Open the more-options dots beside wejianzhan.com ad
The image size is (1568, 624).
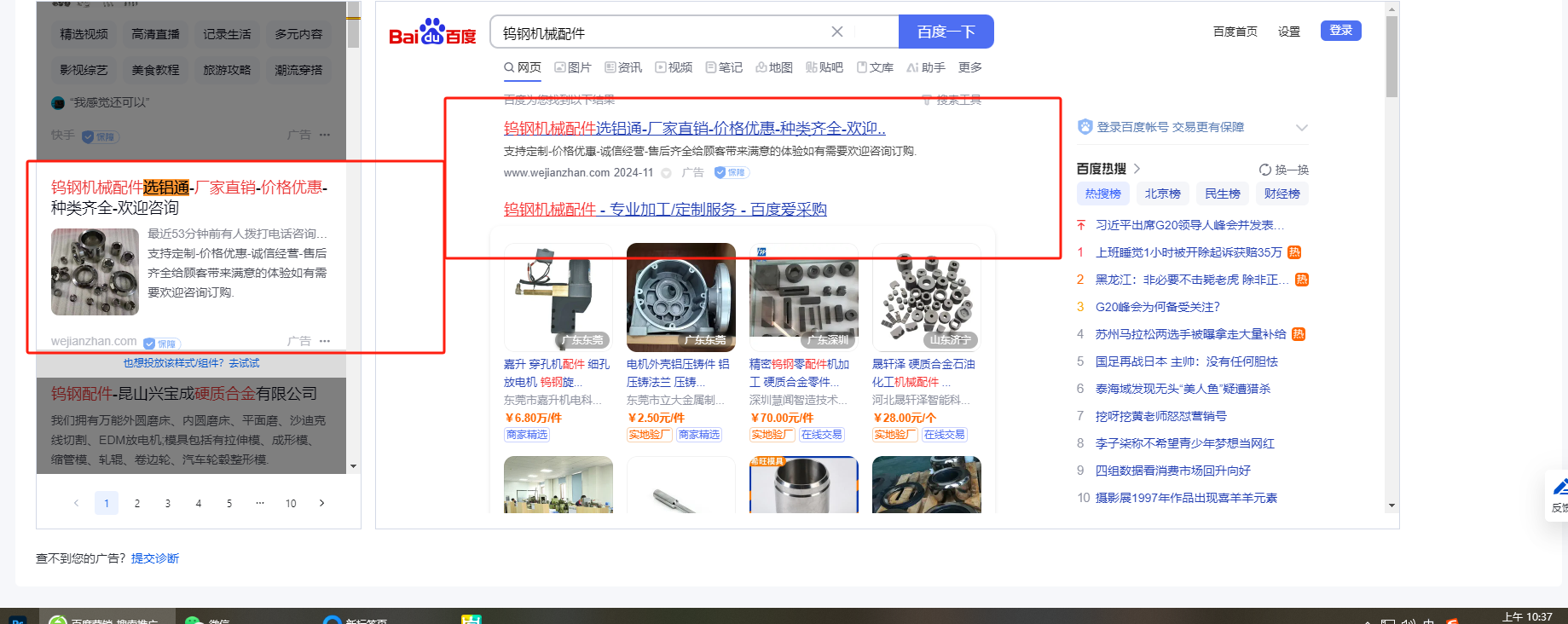(x=325, y=341)
